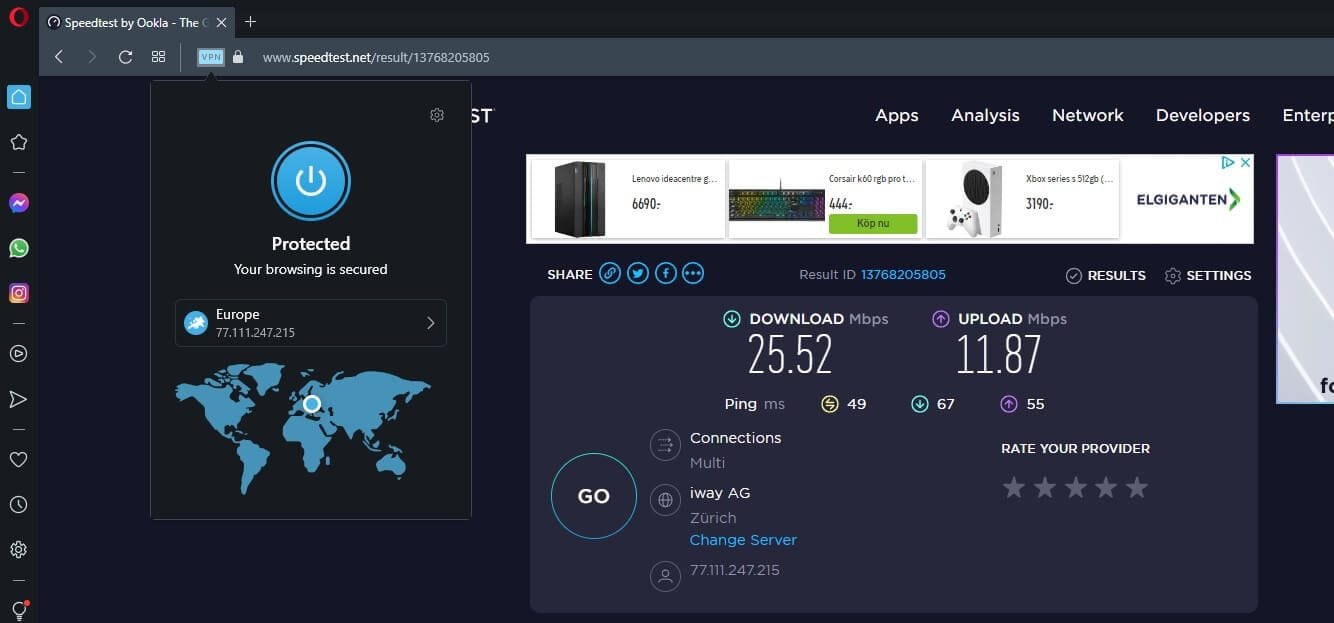The image size is (1334, 623).
Task: Click the Corsair k60 keyboard ad
Action: click(825, 199)
